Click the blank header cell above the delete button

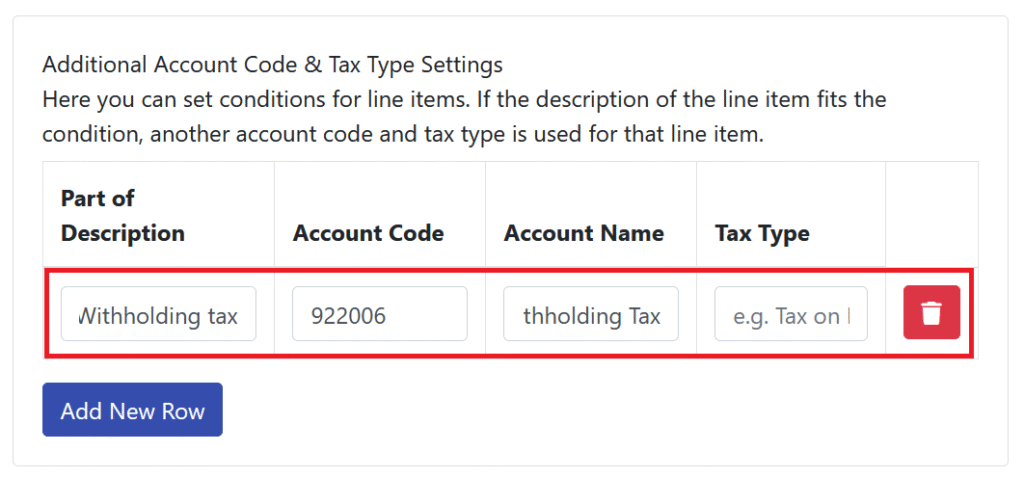click(931, 214)
